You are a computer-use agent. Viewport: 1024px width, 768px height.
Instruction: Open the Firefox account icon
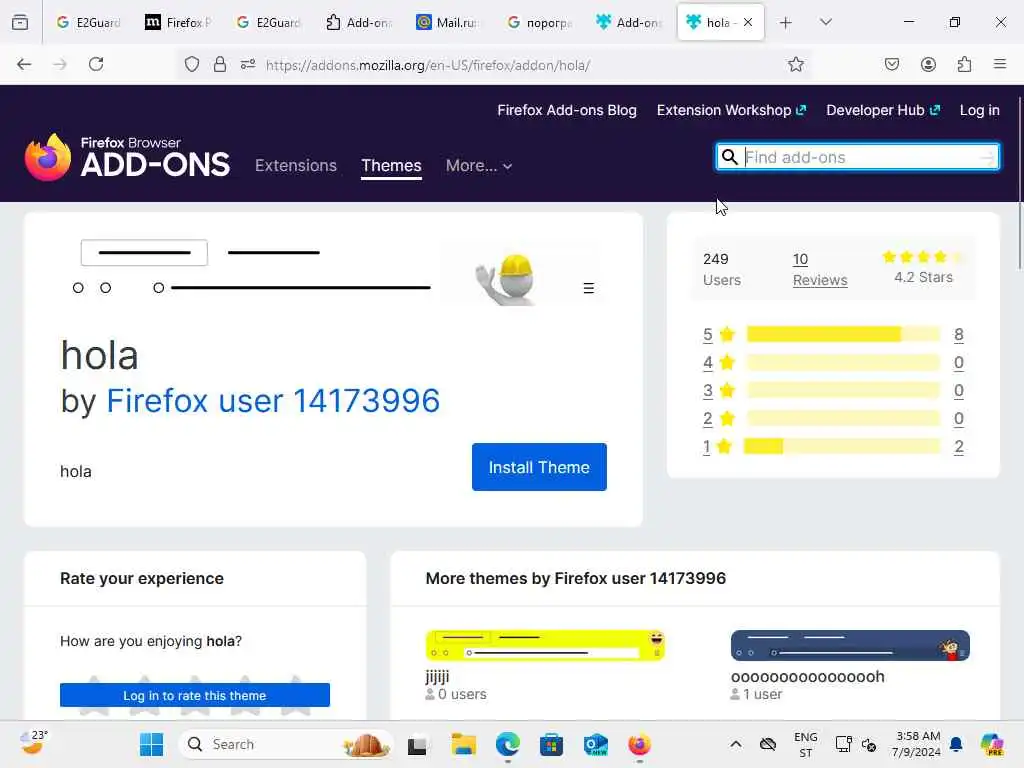(x=928, y=64)
